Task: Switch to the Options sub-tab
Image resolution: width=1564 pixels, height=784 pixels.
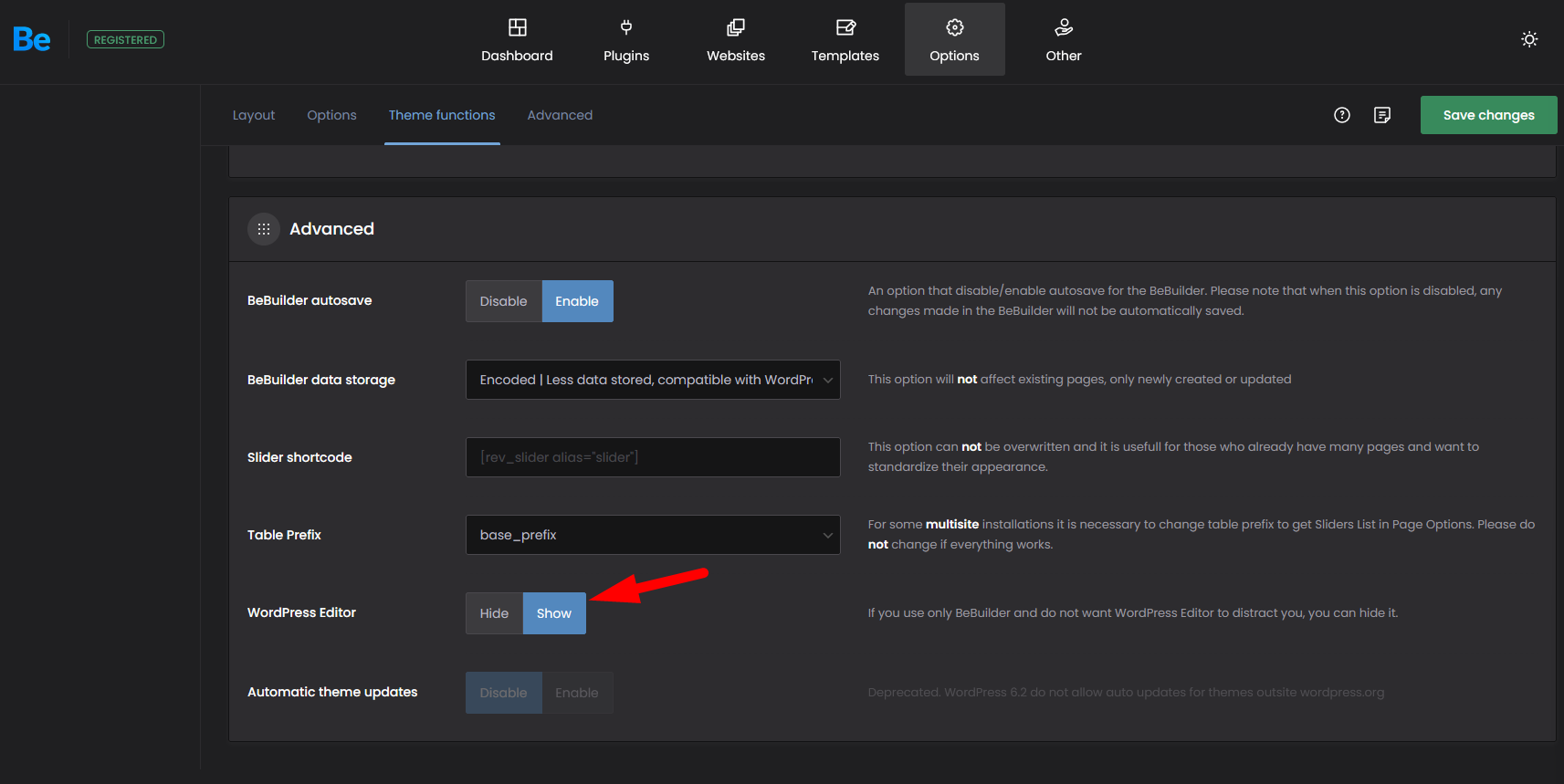Action: pos(331,115)
